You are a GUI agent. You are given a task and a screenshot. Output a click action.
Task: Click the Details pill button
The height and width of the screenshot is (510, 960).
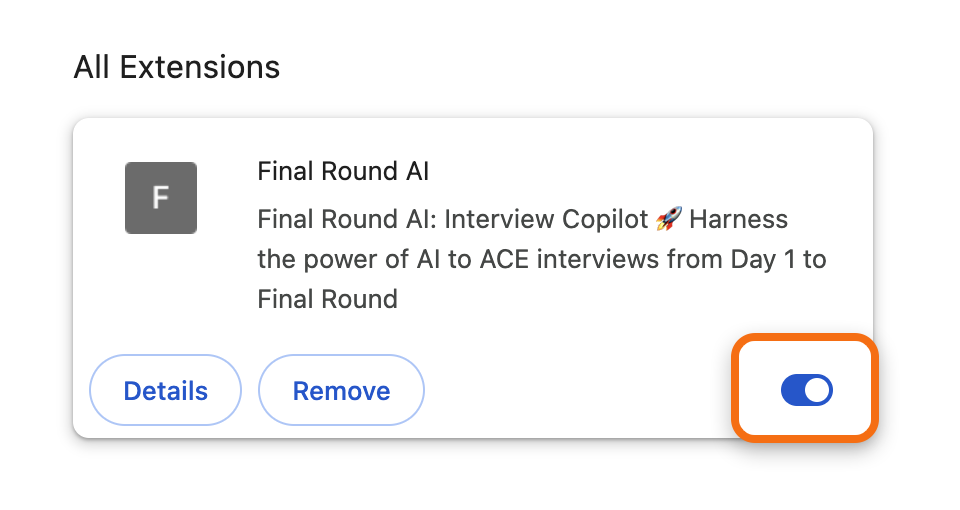click(165, 390)
